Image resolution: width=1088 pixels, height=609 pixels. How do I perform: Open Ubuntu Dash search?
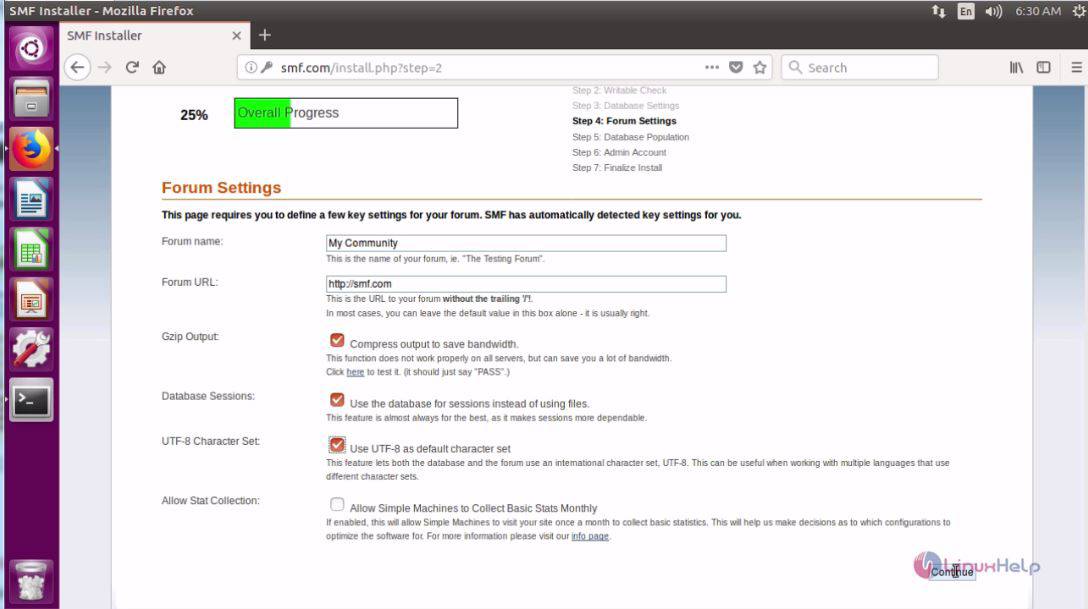pyautogui.click(x=31, y=49)
